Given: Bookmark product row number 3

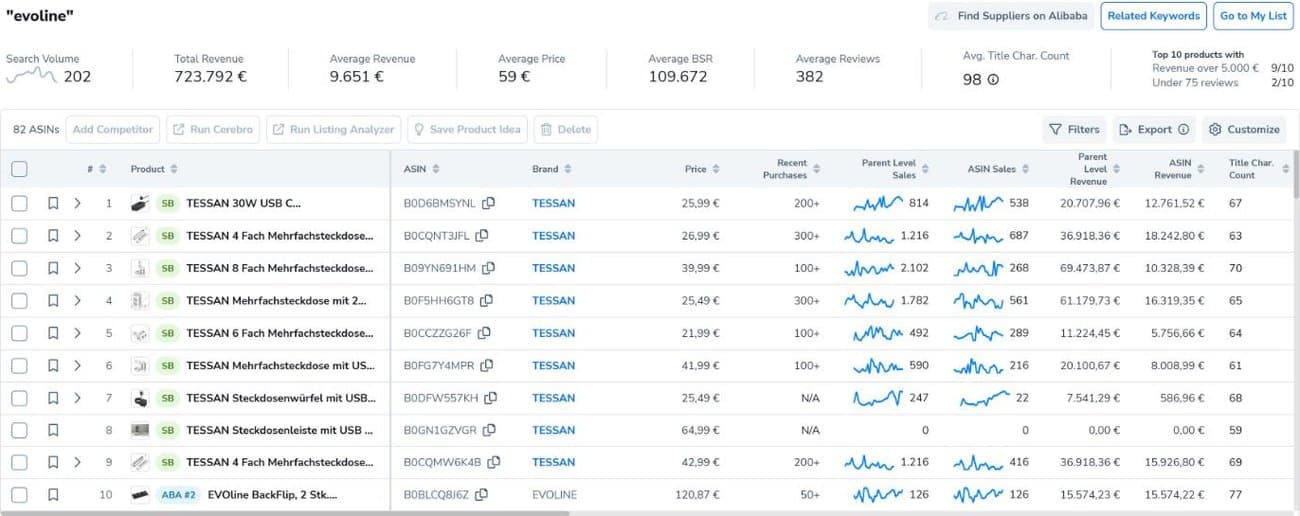Looking at the screenshot, I should (x=53, y=268).
